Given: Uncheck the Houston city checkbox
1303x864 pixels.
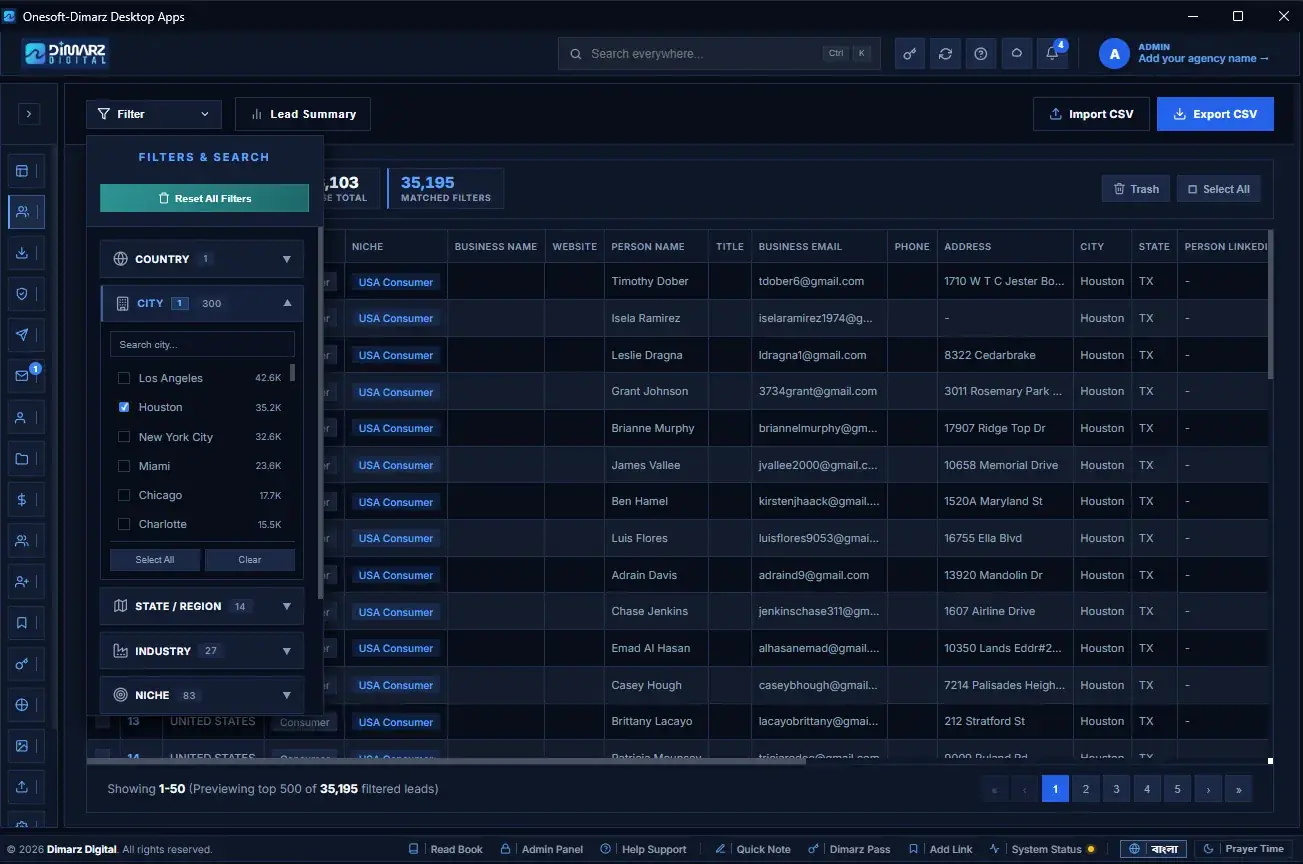Looking at the screenshot, I should tap(124, 407).
